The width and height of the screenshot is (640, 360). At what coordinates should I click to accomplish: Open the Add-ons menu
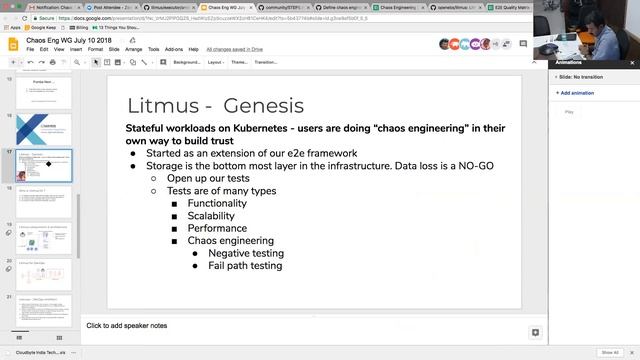click(174, 49)
